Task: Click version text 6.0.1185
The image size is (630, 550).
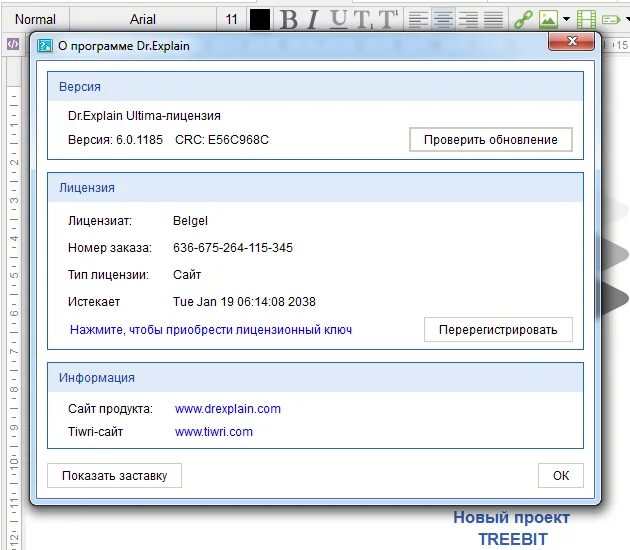Action: (x=139, y=140)
